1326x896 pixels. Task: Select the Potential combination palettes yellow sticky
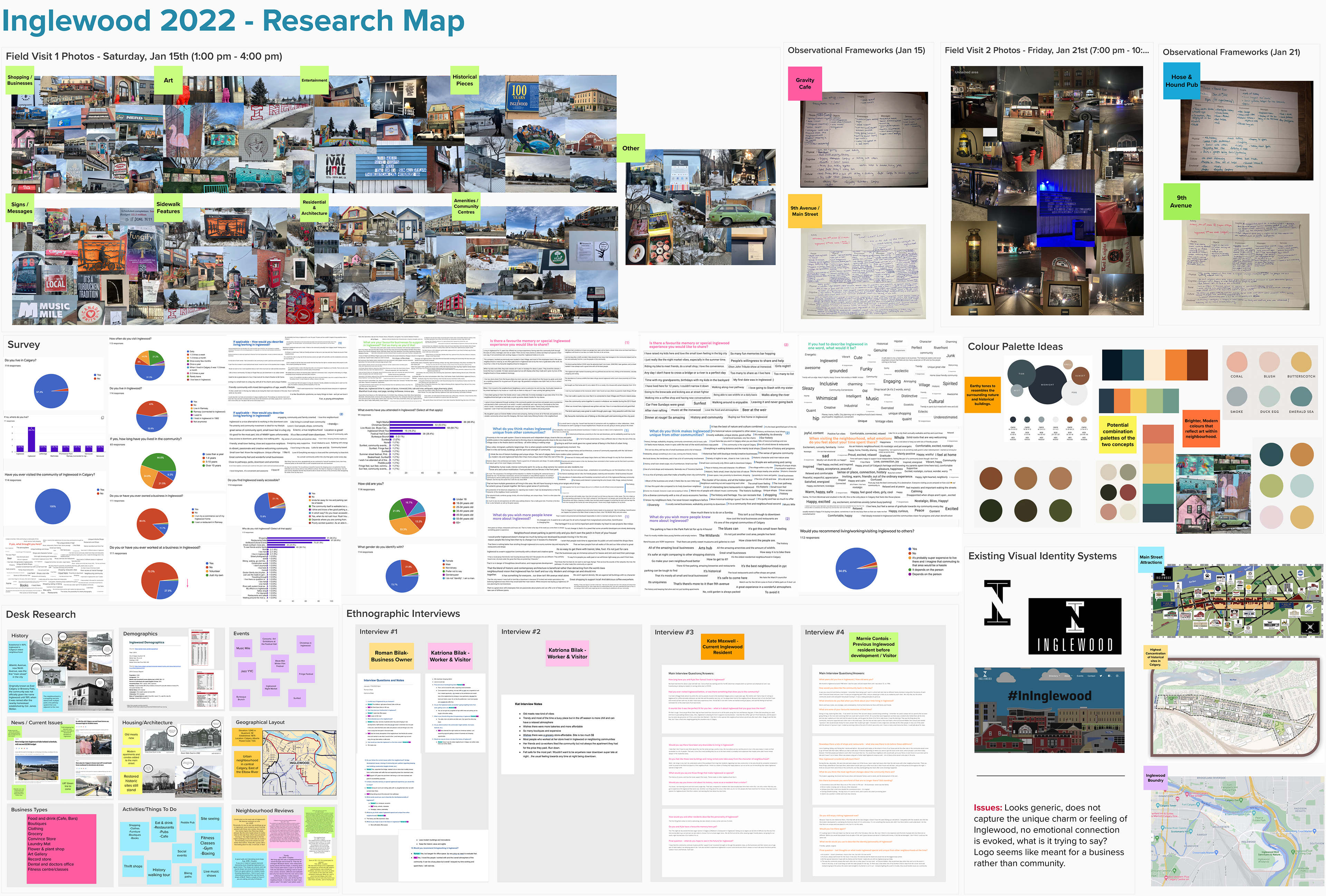click(1117, 435)
